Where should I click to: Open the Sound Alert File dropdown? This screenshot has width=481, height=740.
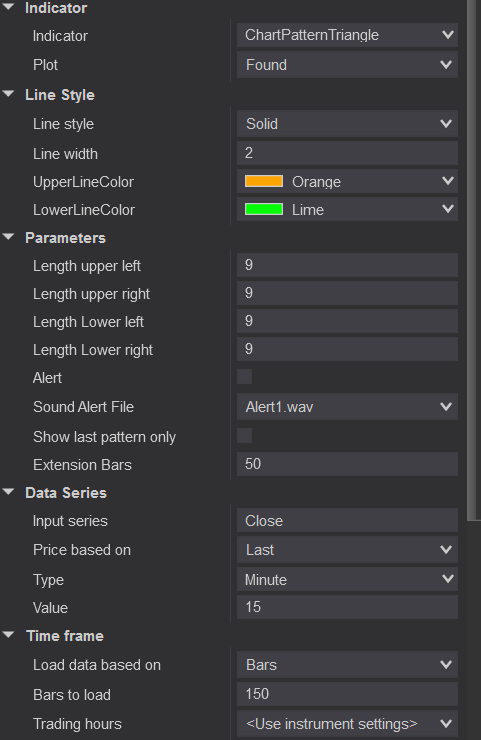[x=347, y=406]
